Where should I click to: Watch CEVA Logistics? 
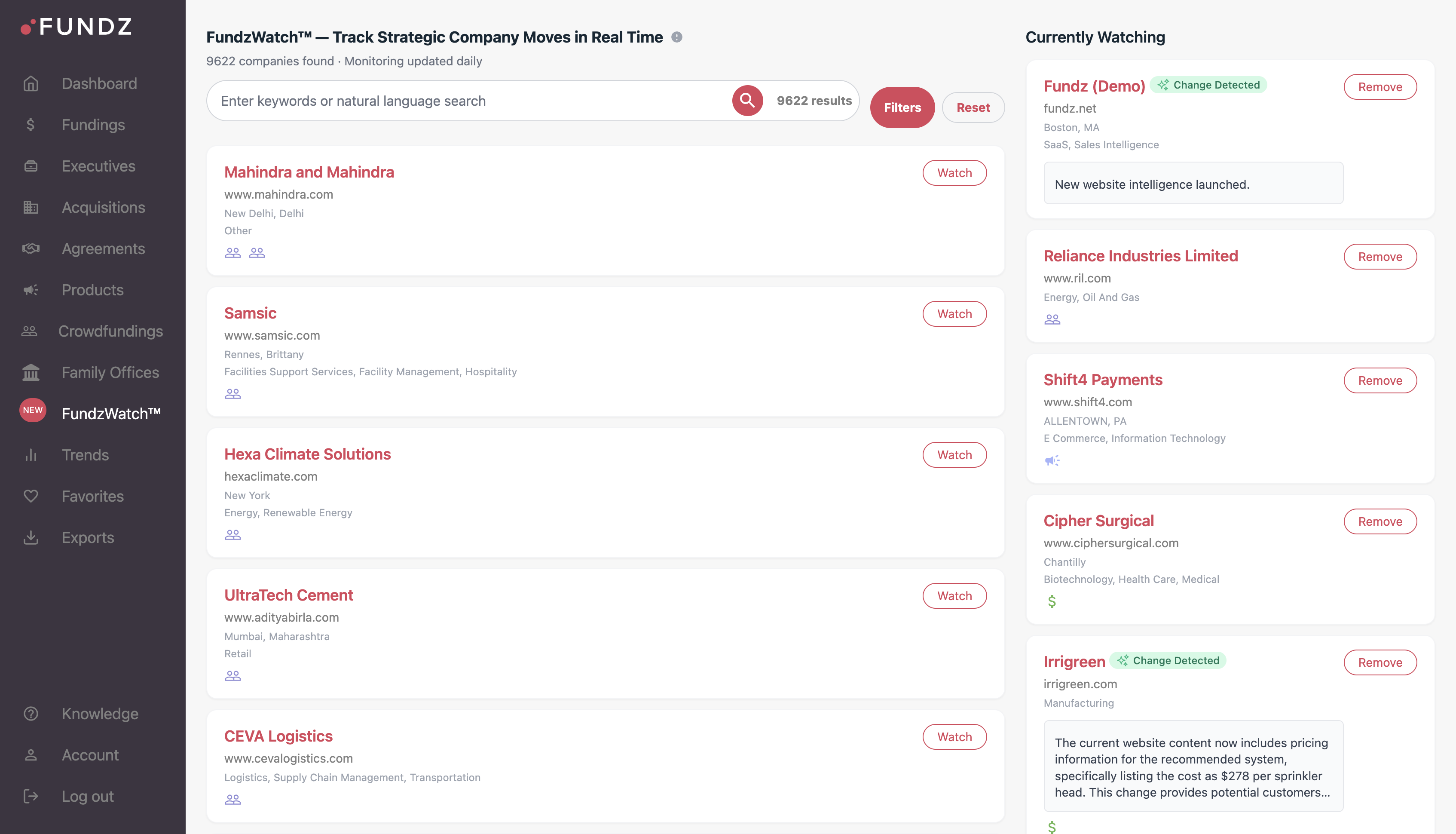click(x=954, y=736)
